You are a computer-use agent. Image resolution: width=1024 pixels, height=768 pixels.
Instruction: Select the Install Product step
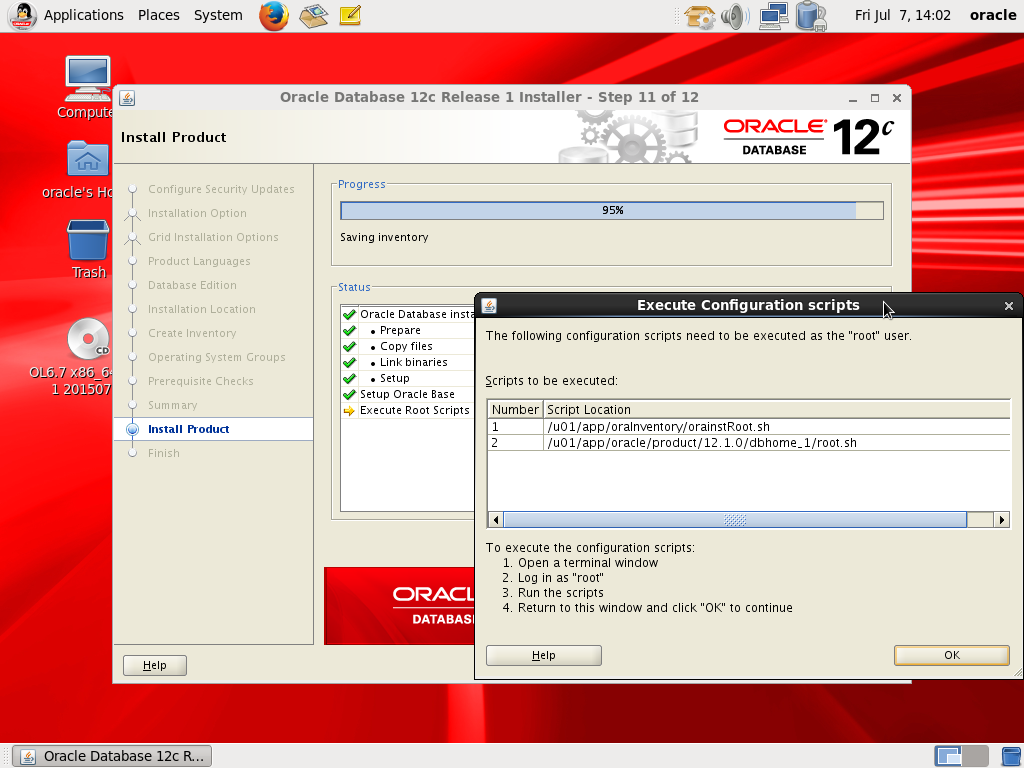[188, 429]
